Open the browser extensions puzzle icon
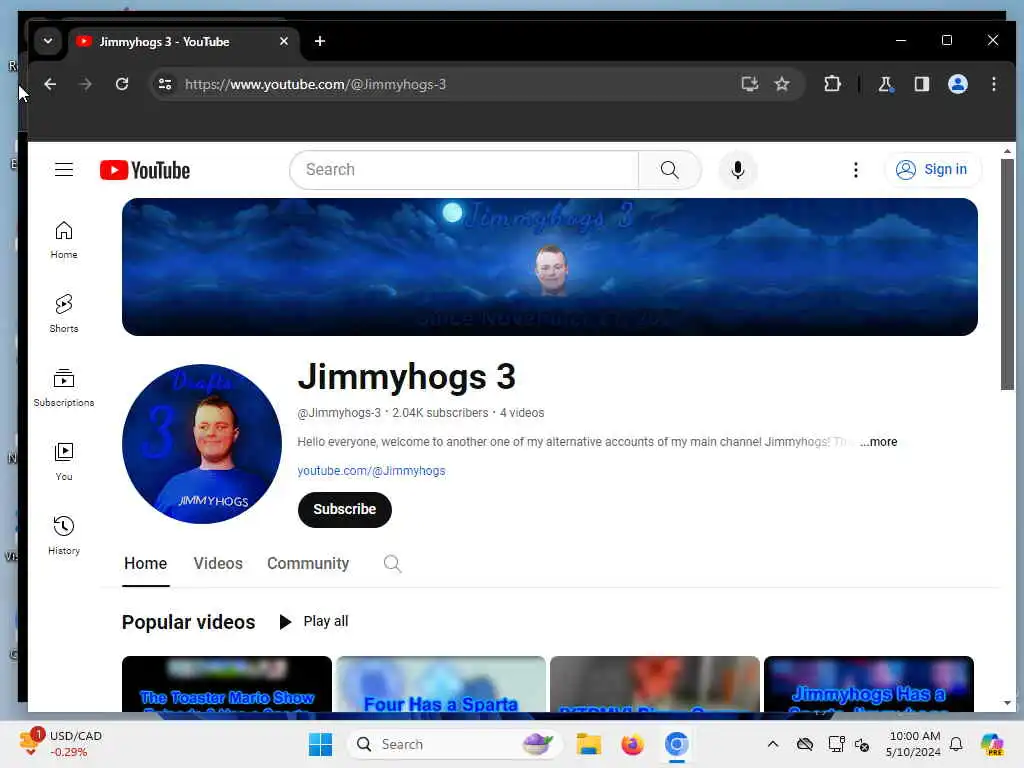Screen dimensions: 1024x768 832,84
